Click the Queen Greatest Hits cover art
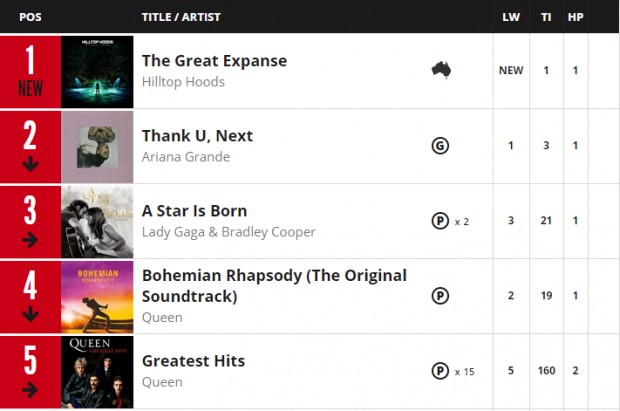The height and width of the screenshot is (411, 620). [x=97, y=372]
